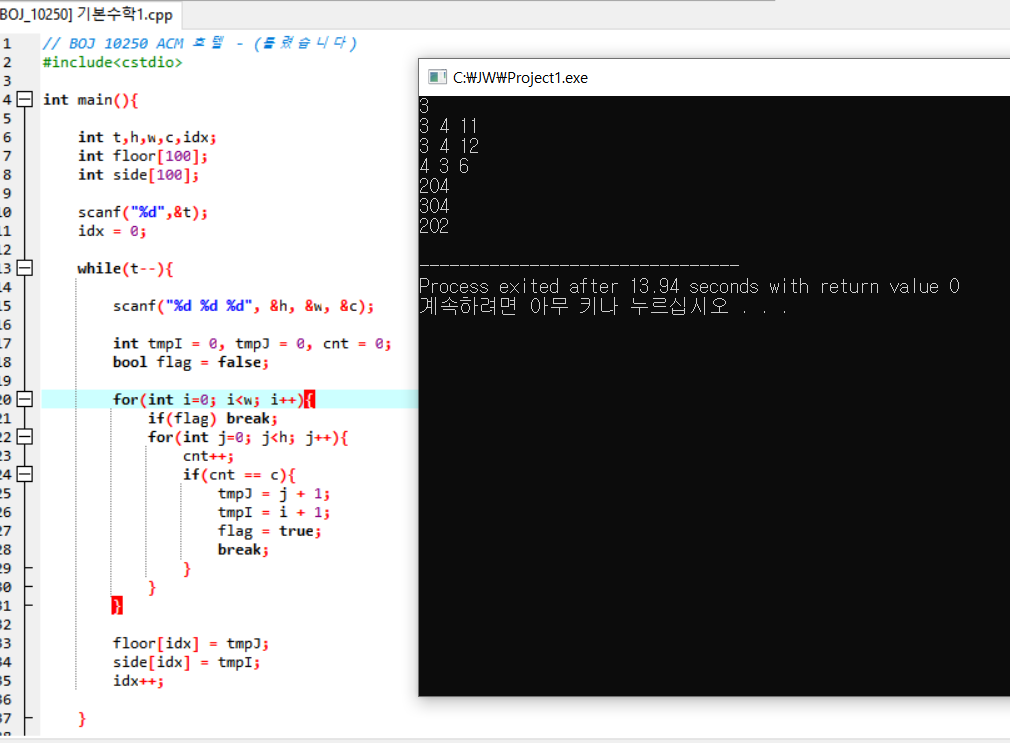Click the 'floor[idx] = tmpJ;' line
The image size is (1010, 743).
tap(191, 643)
